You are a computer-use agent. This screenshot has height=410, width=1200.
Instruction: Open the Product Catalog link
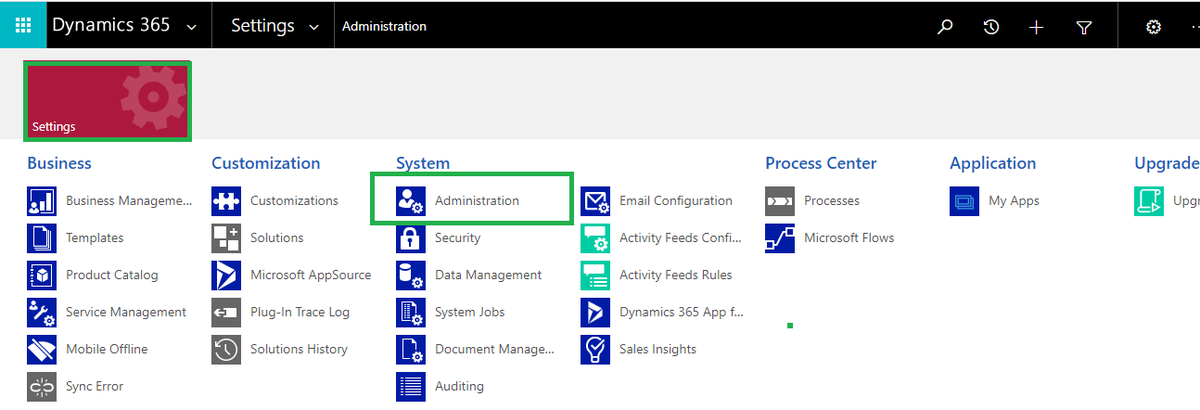coord(112,275)
